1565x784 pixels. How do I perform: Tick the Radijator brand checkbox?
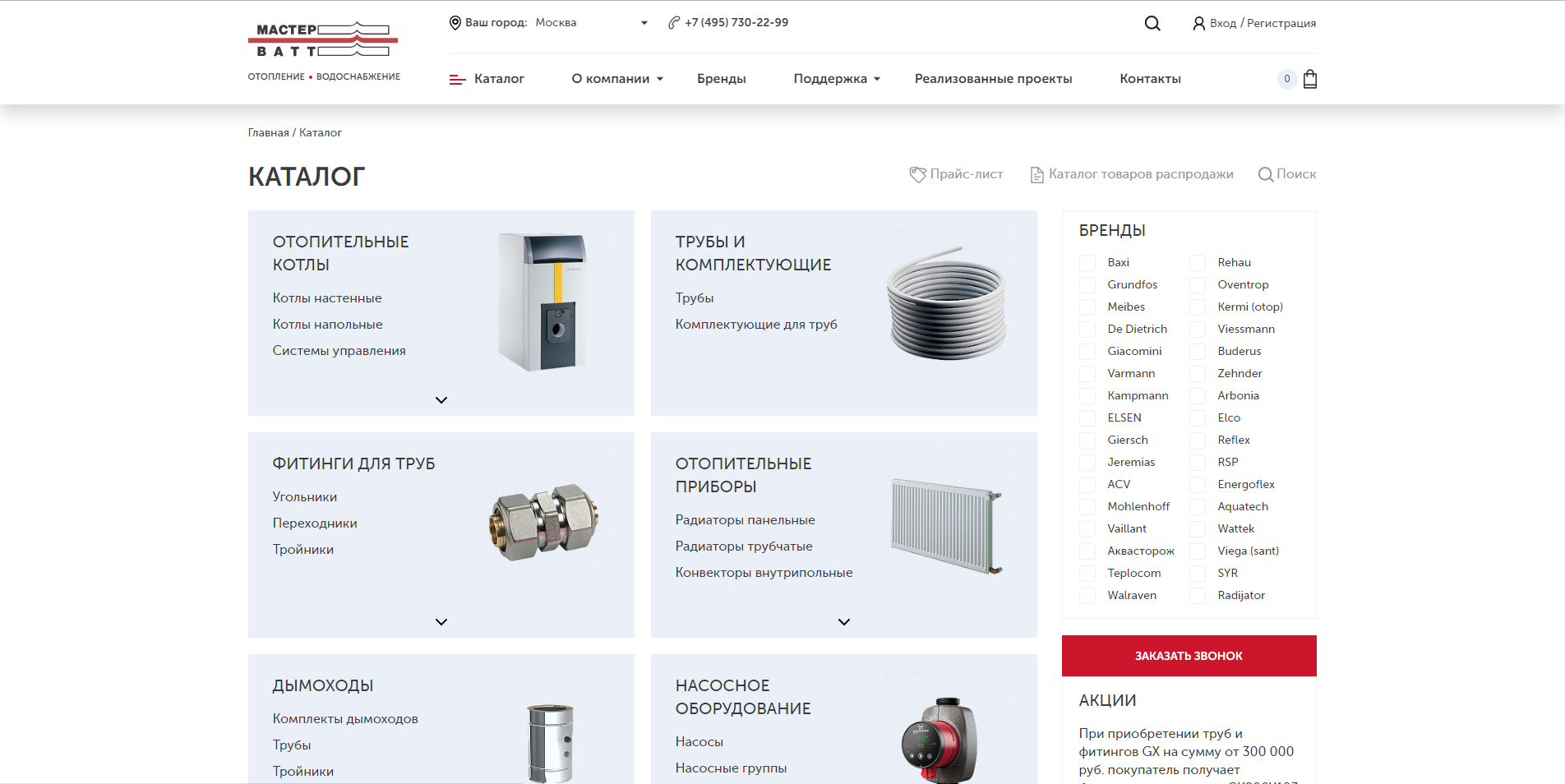[1198, 596]
